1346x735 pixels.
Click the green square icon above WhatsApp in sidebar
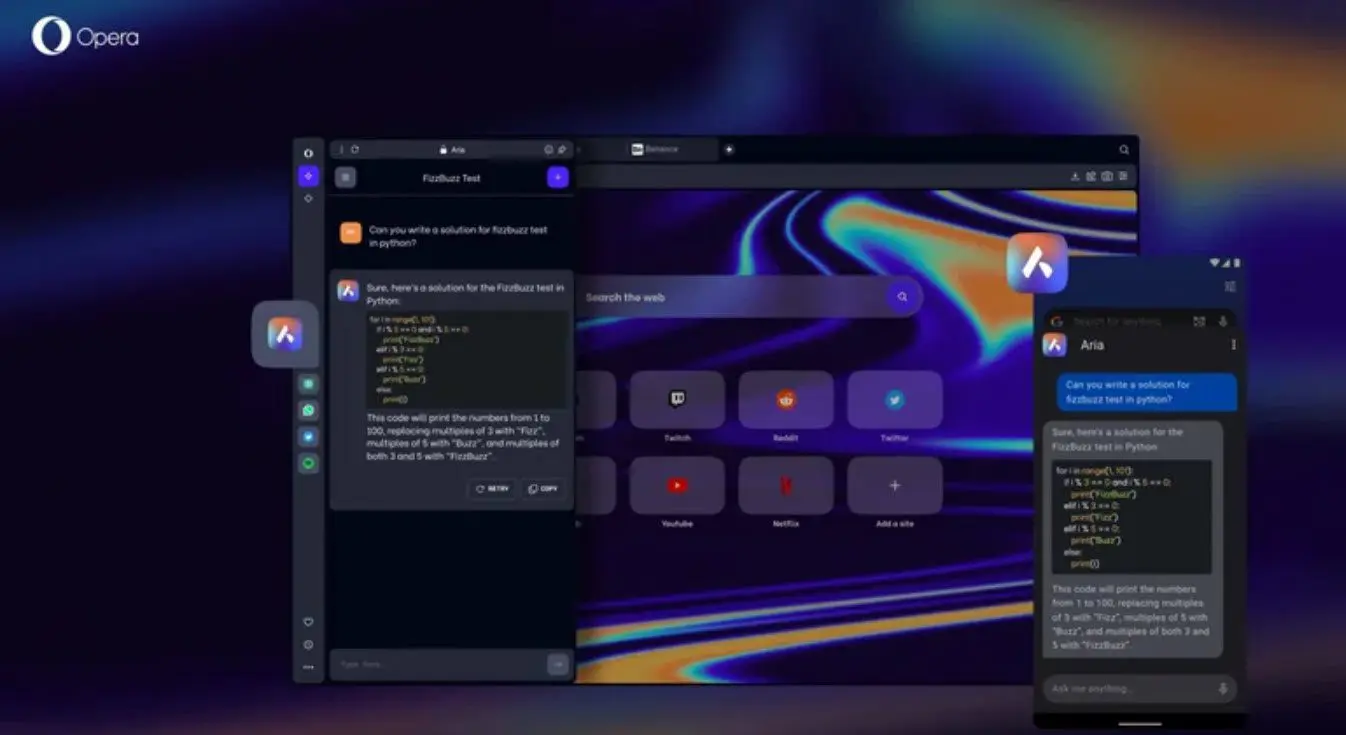(309, 384)
